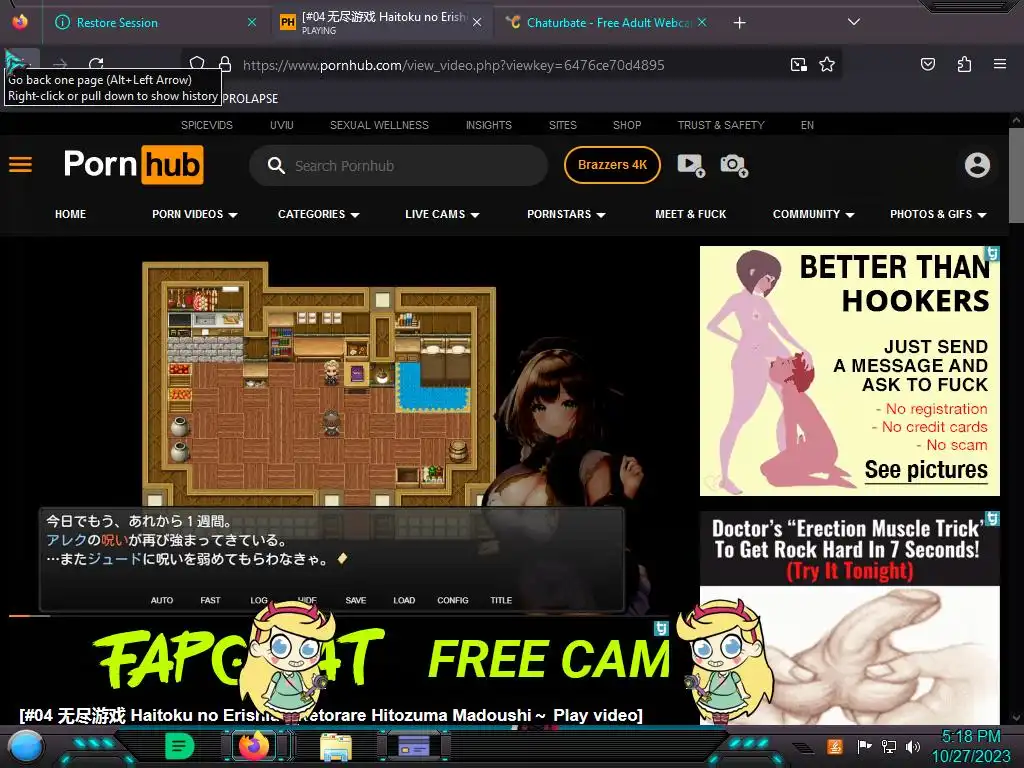Image resolution: width=1024 pixels, height=768 pixels.
Task: Close the Chaturbate tab
Action: [x=702, y=22]
